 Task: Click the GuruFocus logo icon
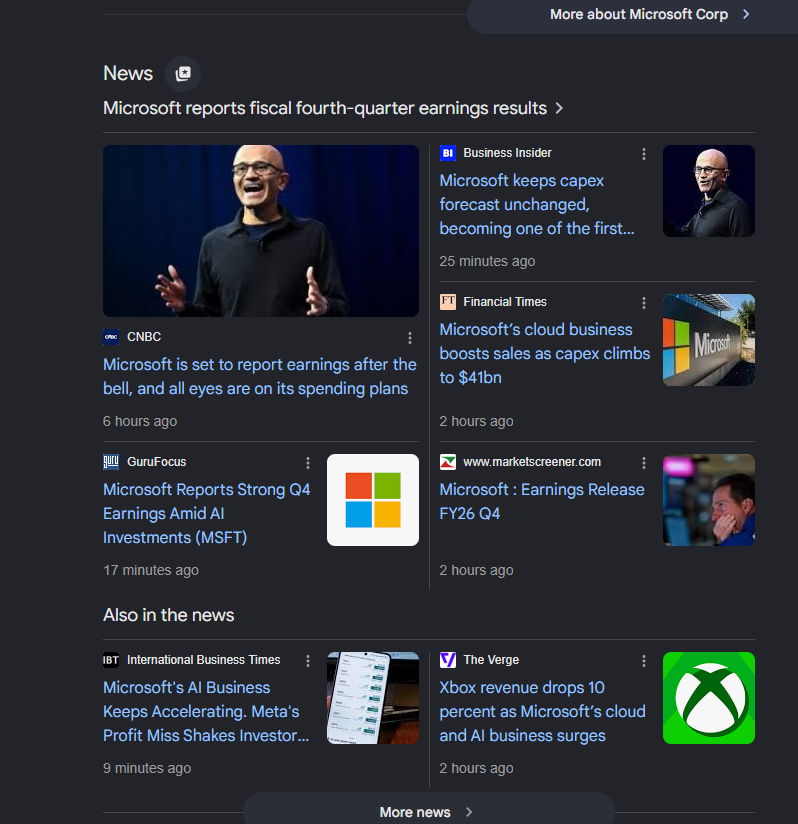[x=111, y=462]
